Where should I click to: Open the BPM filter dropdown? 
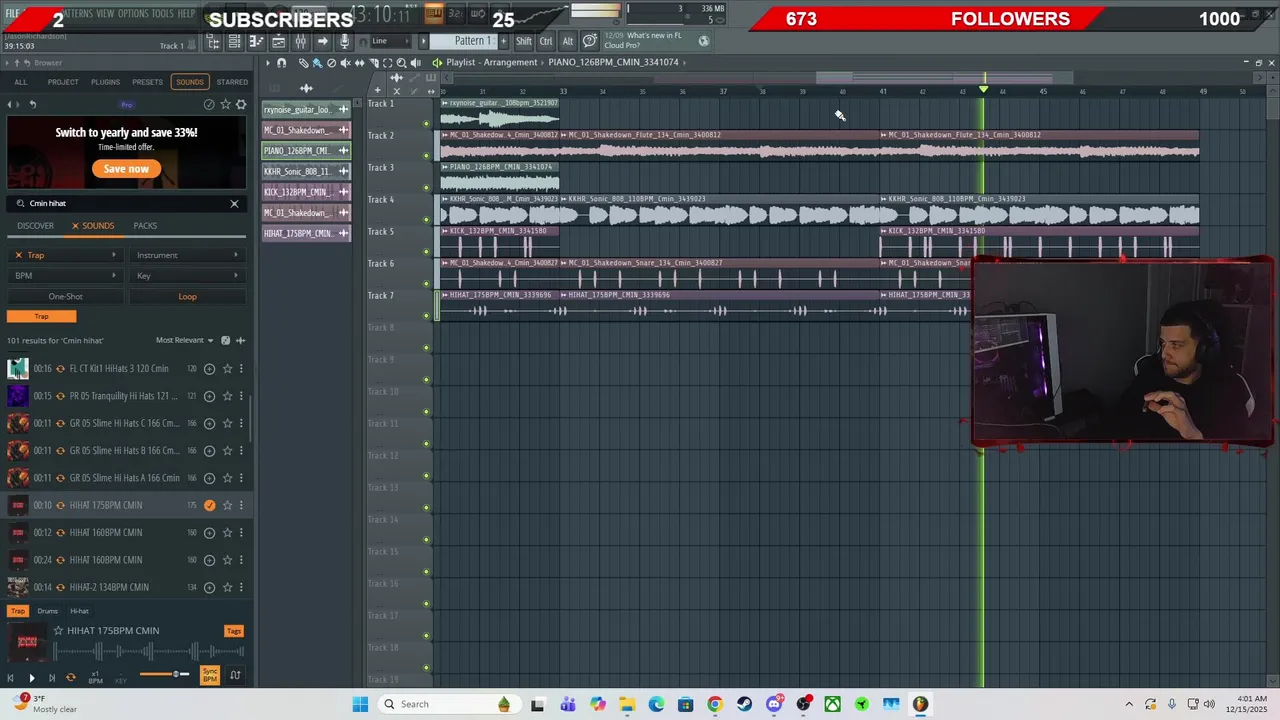(x=66, y=276)
